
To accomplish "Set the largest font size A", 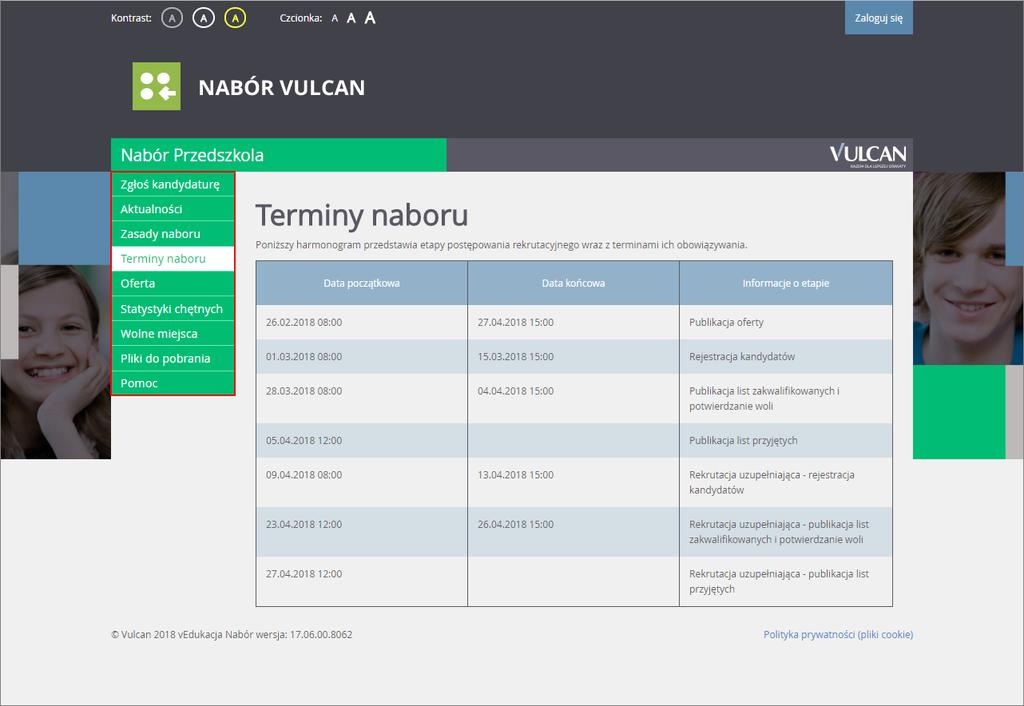I will tap(370, 18).
